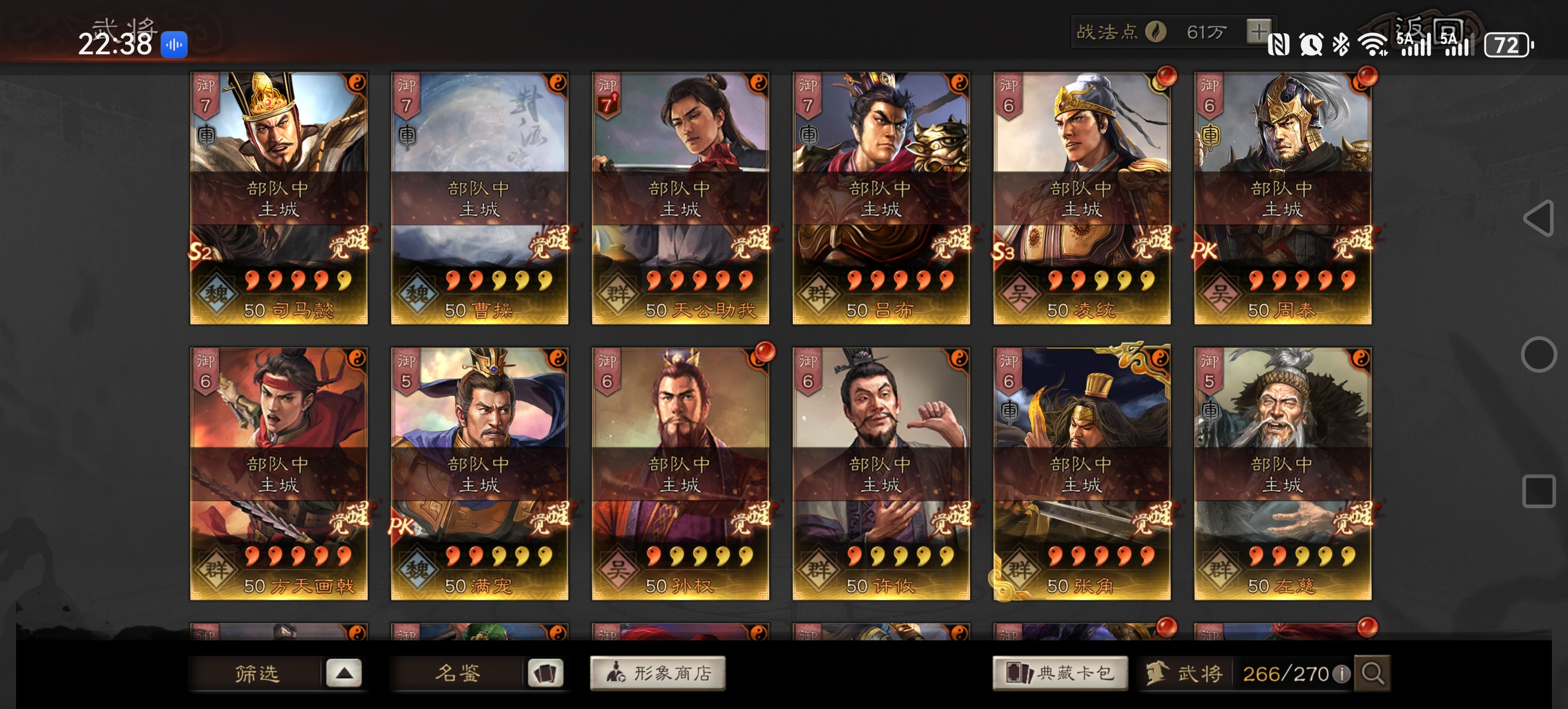Tap the Android back triangle navigation icon
Viewport: 1568px width, 709px height.
pyautogui.click(x=1538, y=218)
